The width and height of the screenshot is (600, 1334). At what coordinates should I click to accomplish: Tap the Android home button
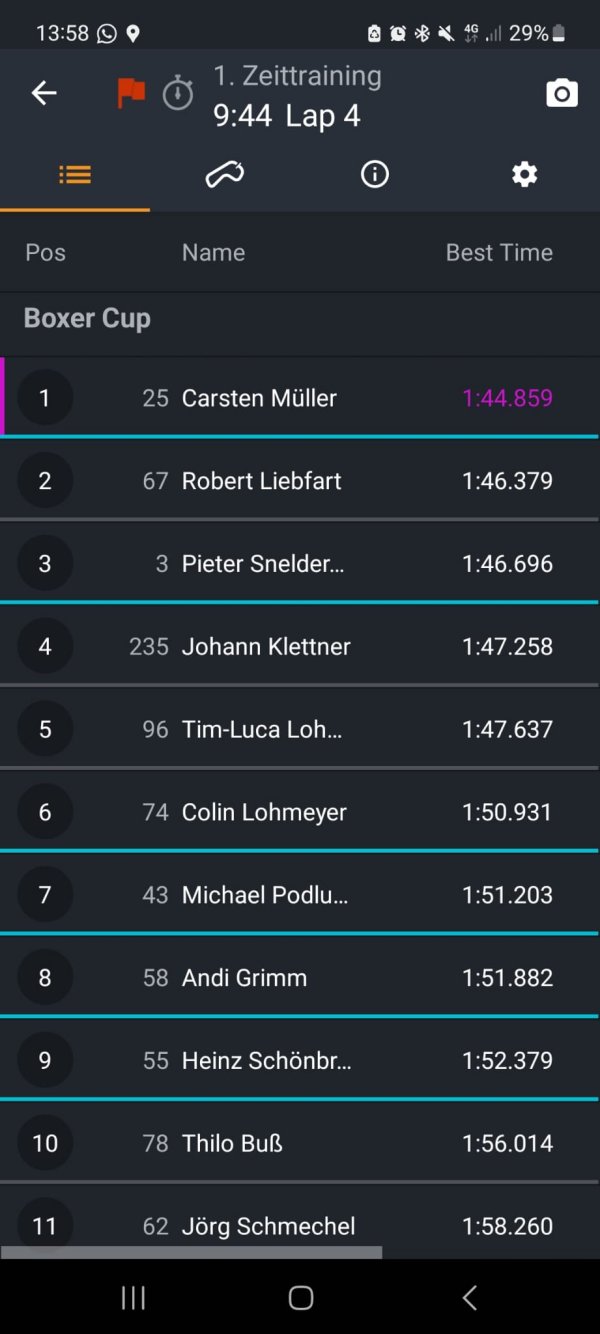coord(300,1298)
